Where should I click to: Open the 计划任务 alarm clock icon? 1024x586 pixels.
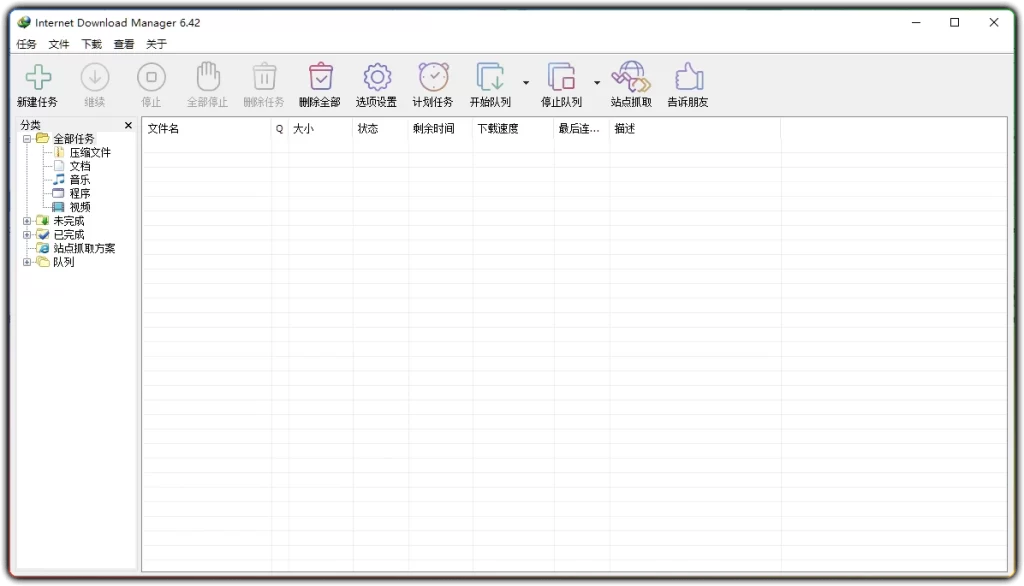[434, 77]
